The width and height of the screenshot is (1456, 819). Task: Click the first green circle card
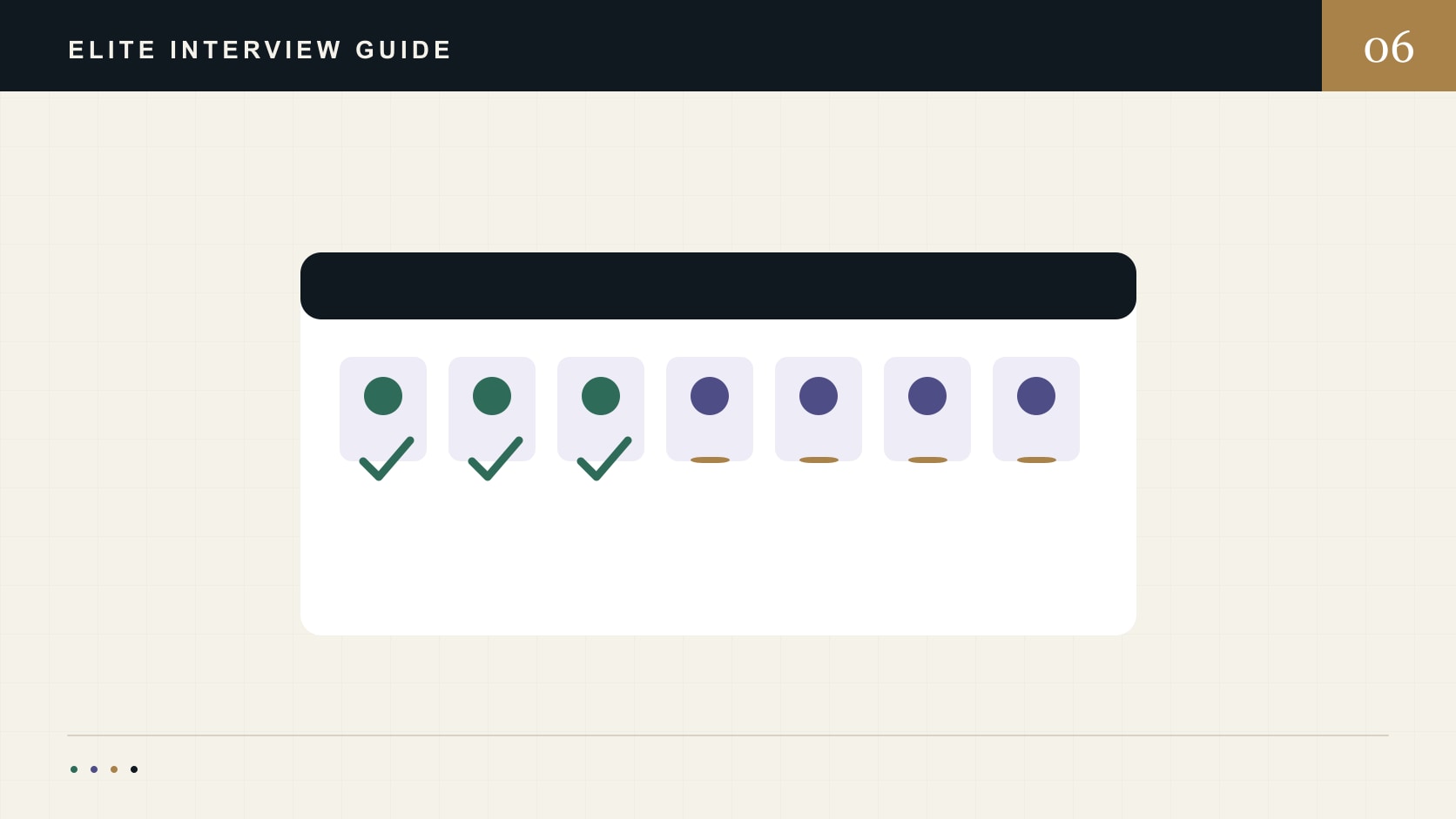click(383, 409)
